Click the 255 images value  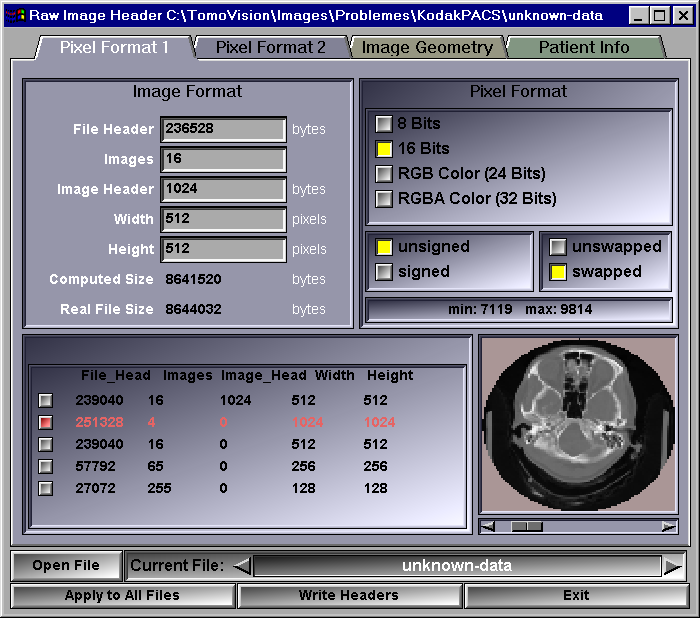click(x=159, y=489)
